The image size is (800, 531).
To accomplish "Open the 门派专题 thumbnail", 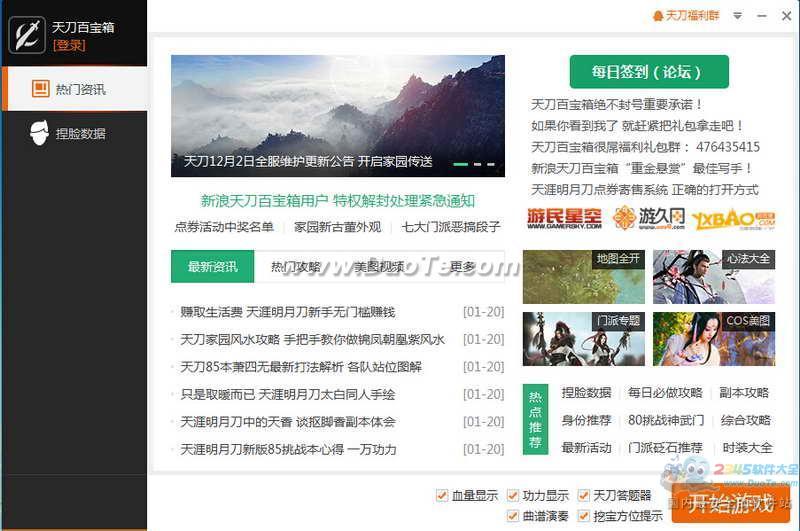I will point(584,339).
